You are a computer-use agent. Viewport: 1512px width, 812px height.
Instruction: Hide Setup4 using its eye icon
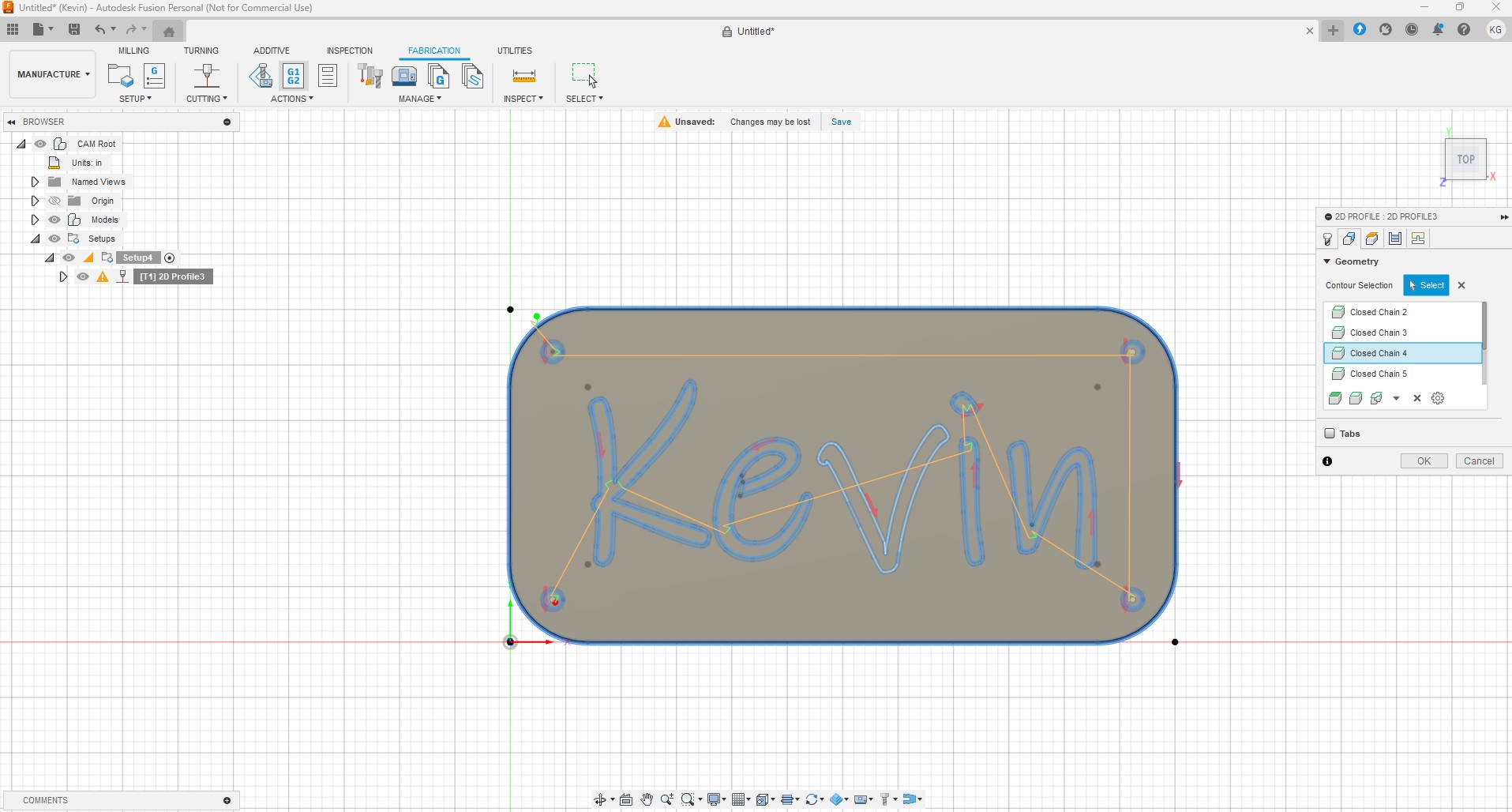69,258
